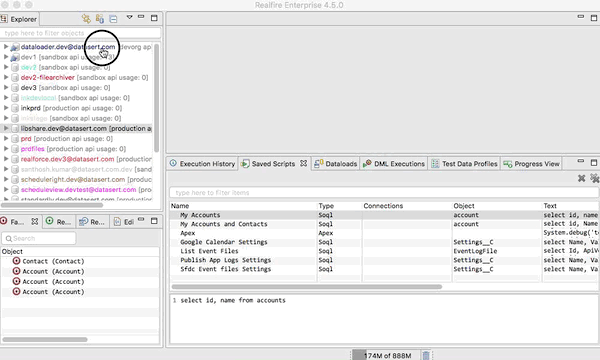Screen dimensions: 600x360
Task: Select the Publish App Logs Settings script
Action: [225, 260]
